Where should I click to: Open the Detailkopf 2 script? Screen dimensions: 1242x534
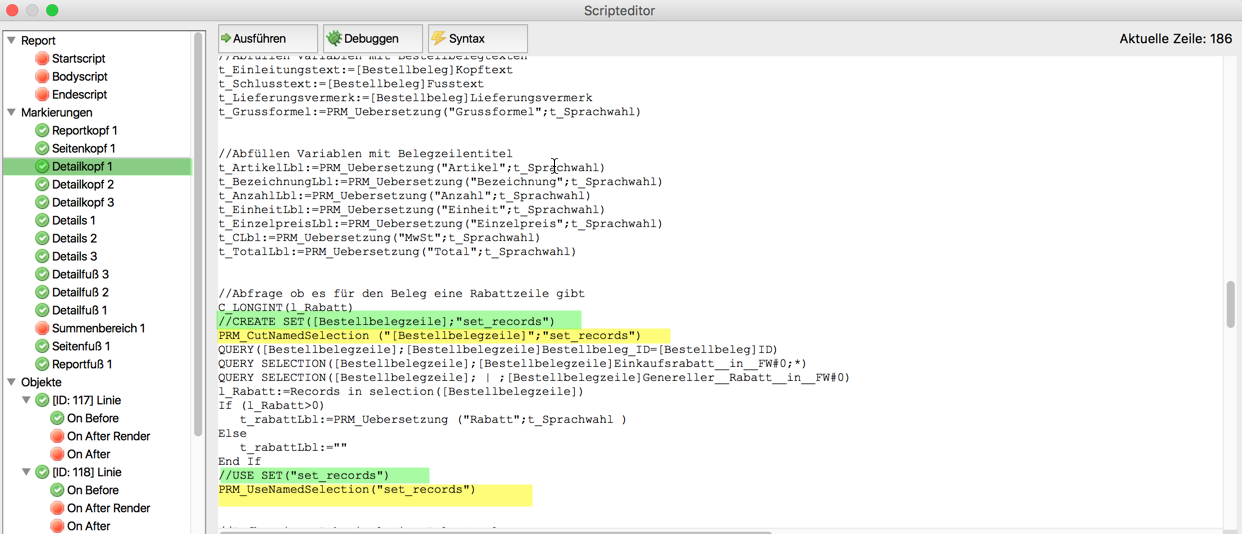(x=82, y=185)
